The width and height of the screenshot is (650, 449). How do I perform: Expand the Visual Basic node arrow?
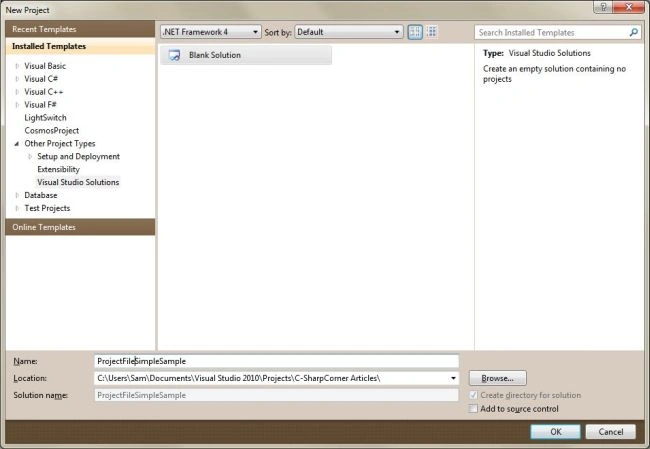click(17, 66)
